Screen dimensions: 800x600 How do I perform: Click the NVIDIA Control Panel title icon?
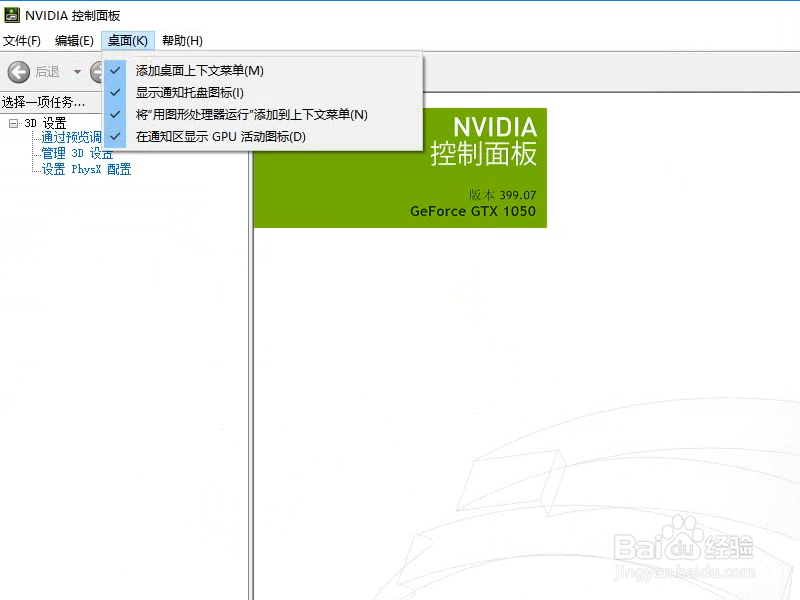coord(11,15)
